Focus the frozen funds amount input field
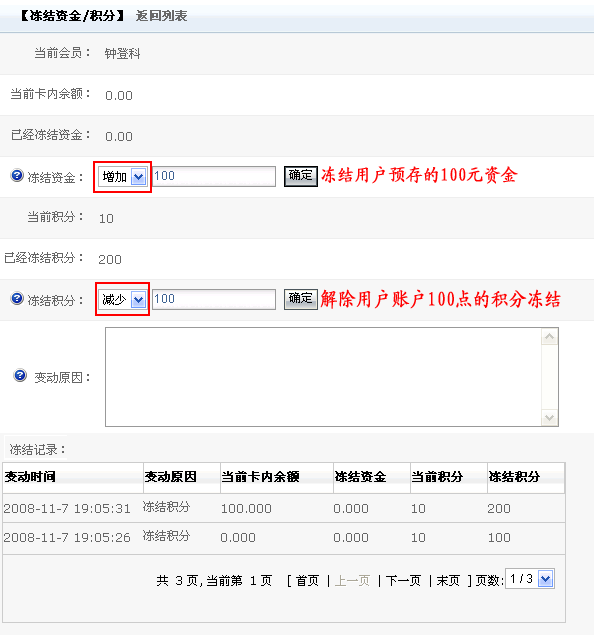 [x=214, y=177]
